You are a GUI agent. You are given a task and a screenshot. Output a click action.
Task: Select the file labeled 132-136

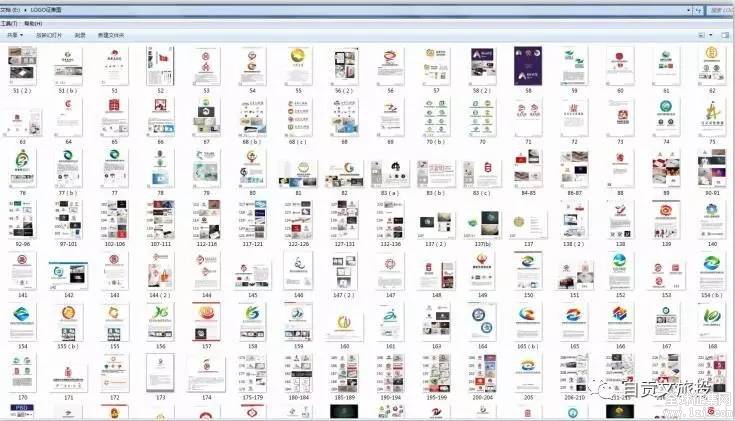click(390, 219)
